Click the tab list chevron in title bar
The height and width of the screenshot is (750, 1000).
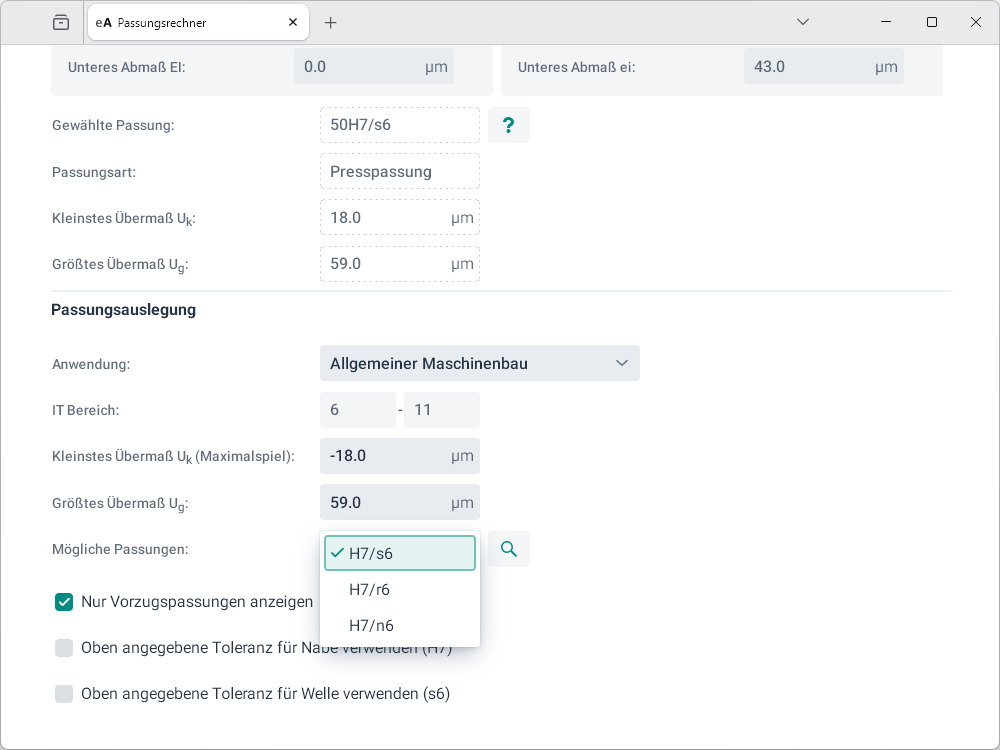click(803, 22)
